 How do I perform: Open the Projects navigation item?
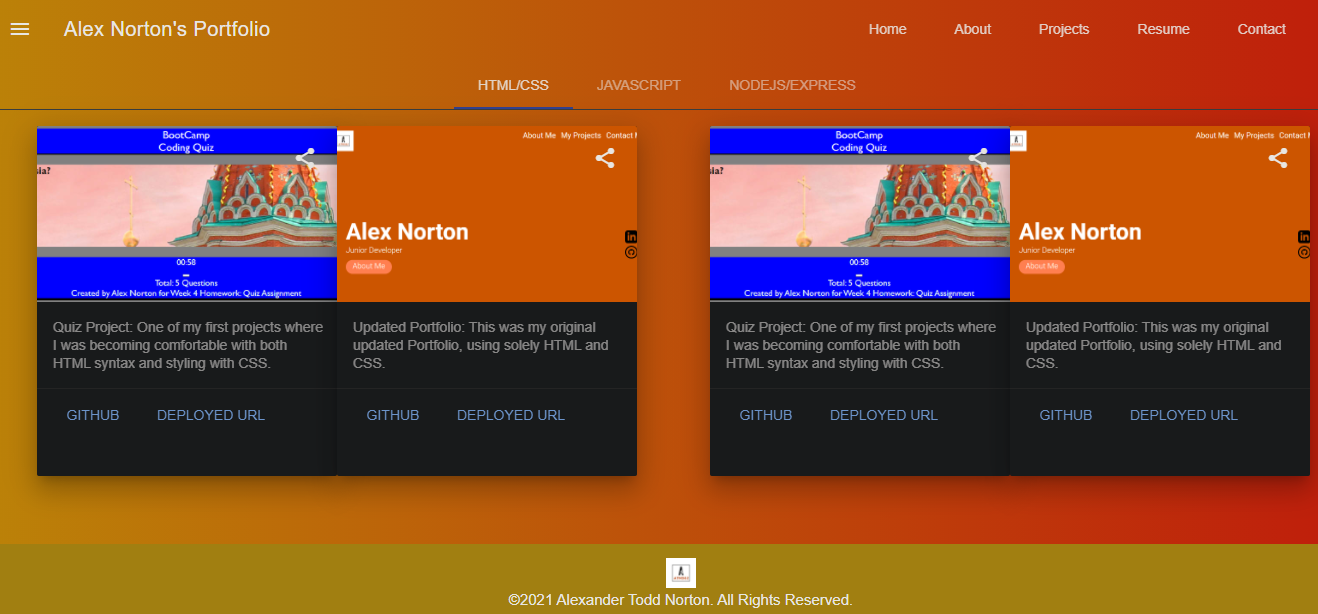[x=1063, y=29]
